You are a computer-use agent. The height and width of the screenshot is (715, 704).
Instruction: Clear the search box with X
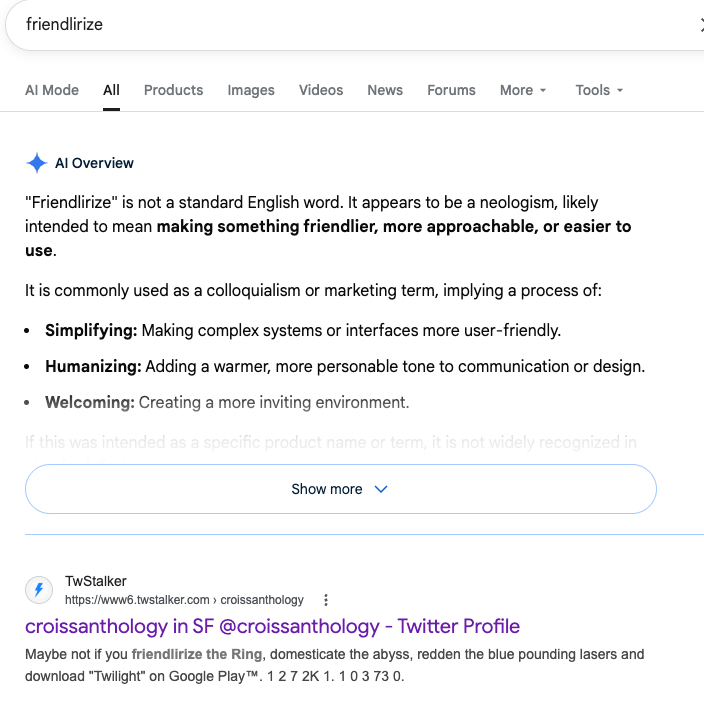pyautogui.click(x=701, y=25)
